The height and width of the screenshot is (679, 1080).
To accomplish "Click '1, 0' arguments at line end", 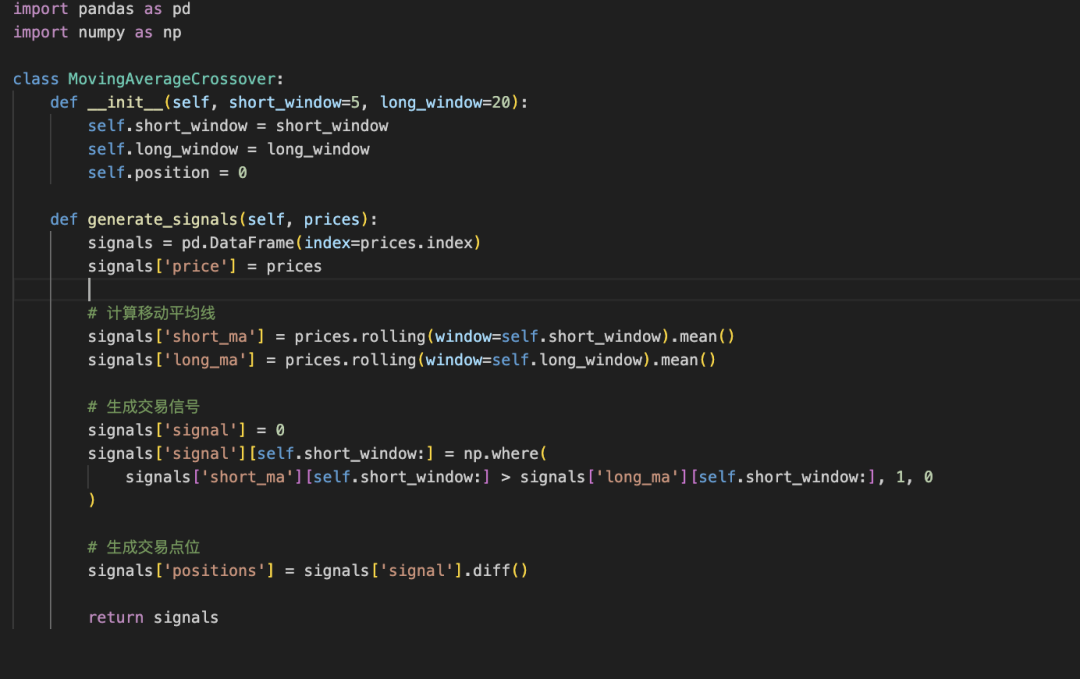I will tap(914, 477).
